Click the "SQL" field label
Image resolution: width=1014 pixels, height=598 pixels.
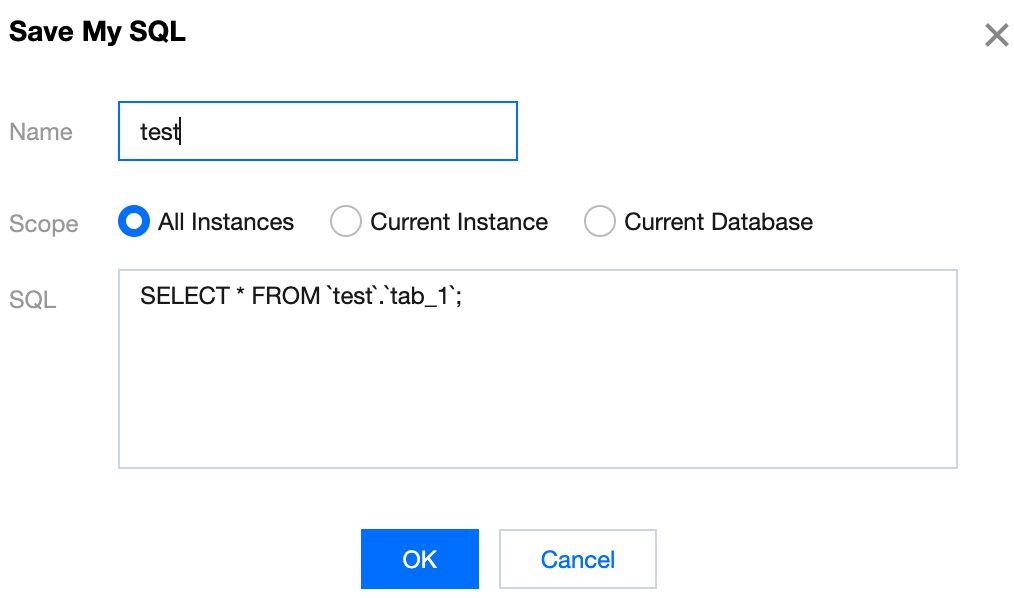coord(33,299)
